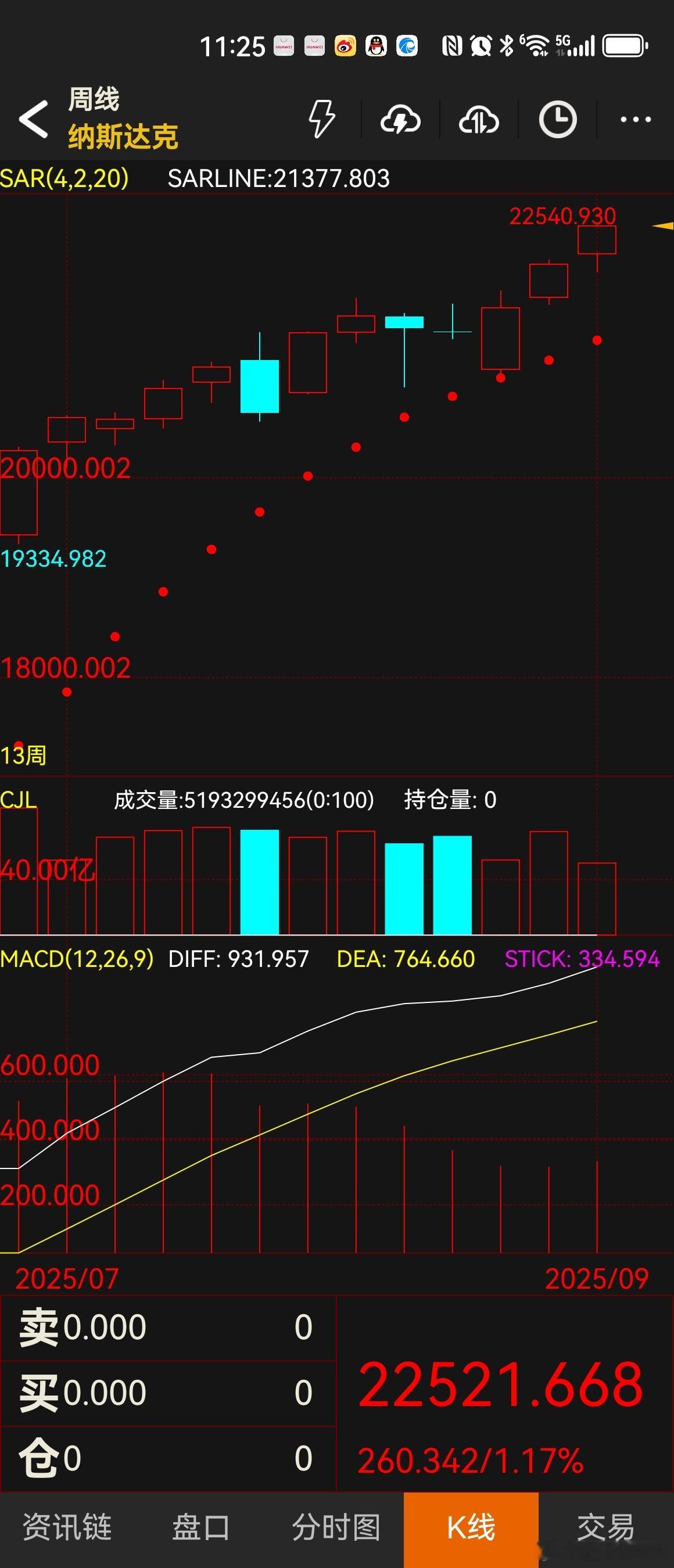Tap the large cyan candlestick in chart
Viewport: 674px width, 1568px height.
click(x=259, y=386)
